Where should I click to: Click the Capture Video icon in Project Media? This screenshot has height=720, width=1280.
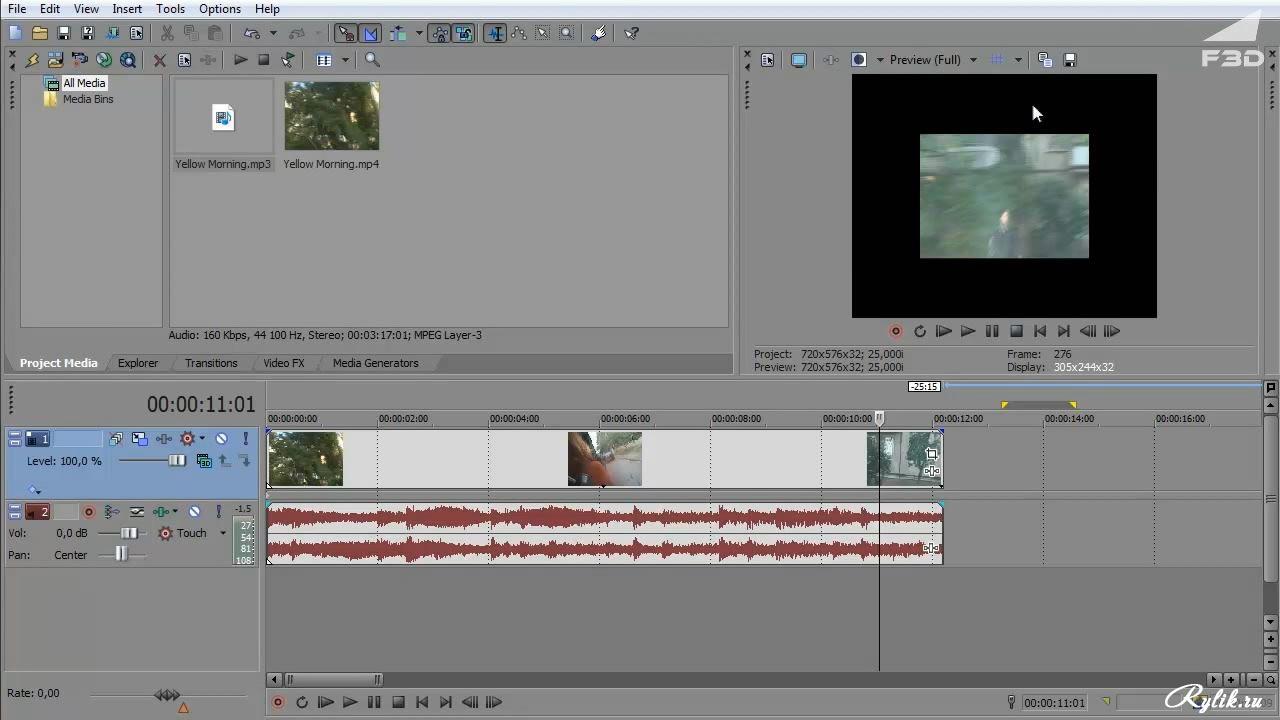pos(79,60)
